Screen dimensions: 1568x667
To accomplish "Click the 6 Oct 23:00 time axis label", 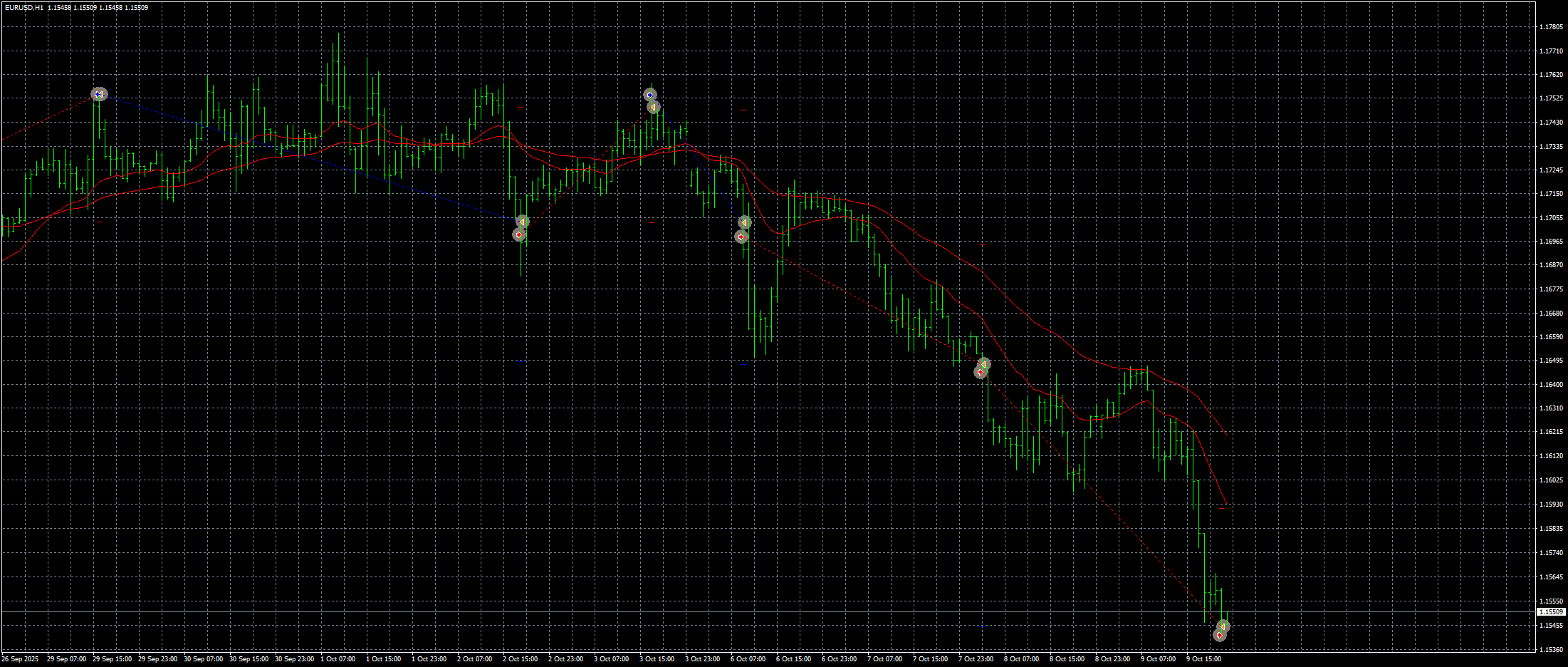I will click(840, 659).
